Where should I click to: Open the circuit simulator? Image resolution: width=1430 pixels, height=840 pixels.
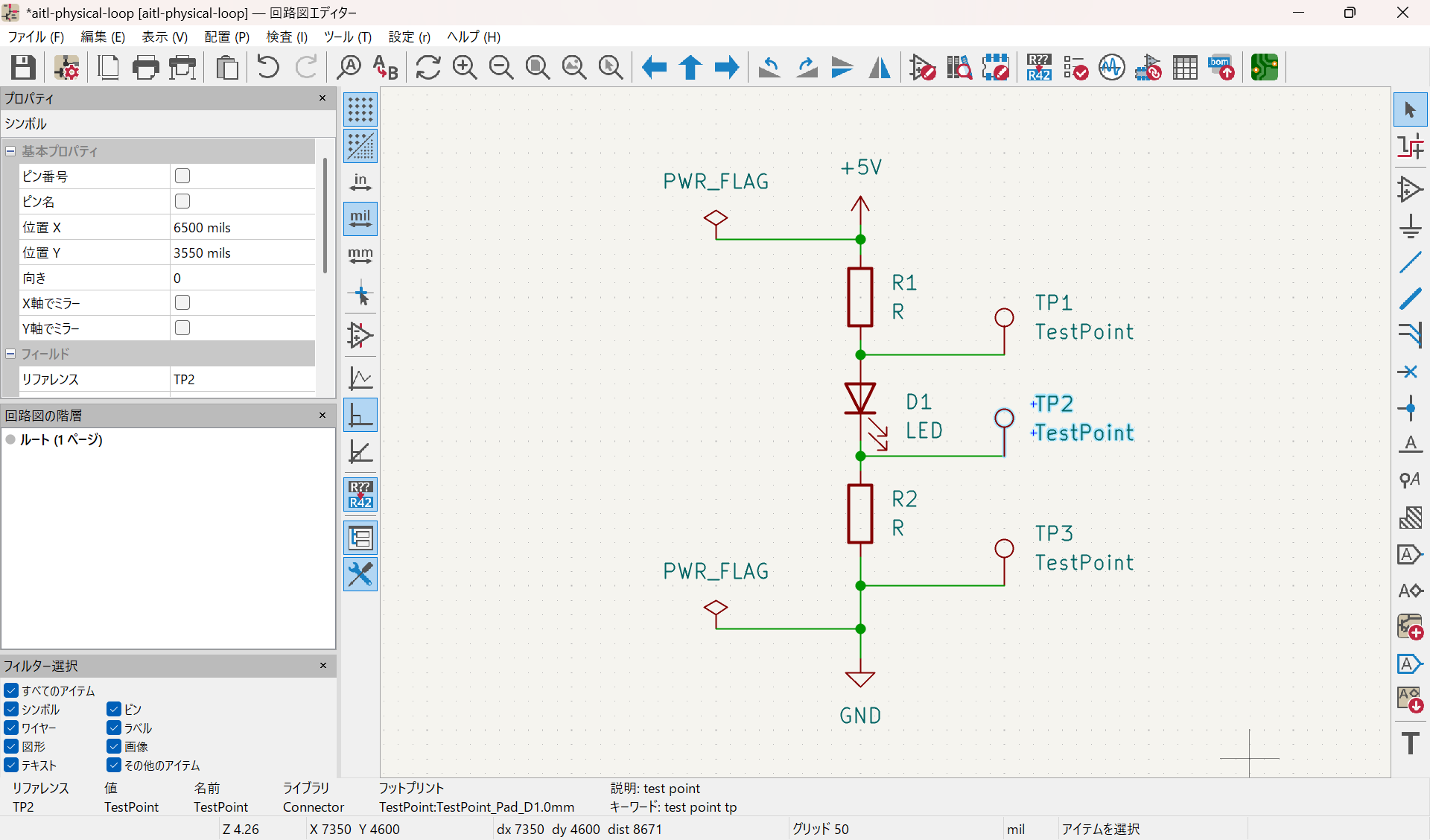(1110, 68)
